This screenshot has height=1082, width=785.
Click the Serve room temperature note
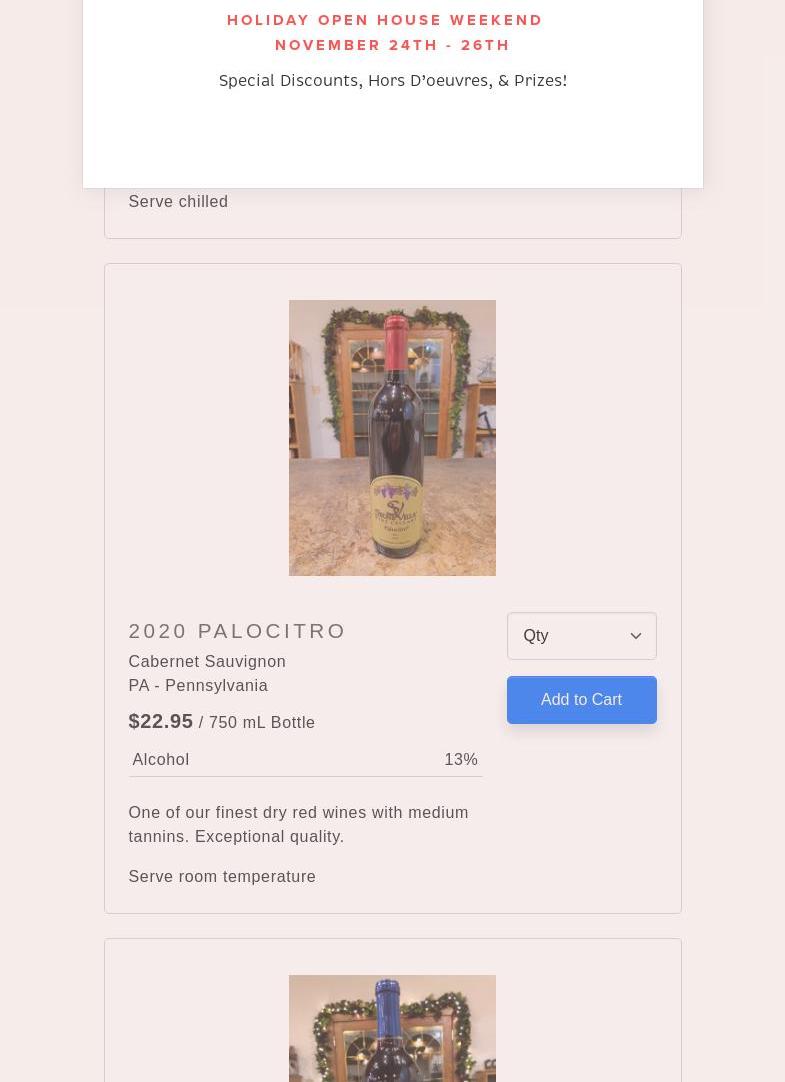(222, 877)
